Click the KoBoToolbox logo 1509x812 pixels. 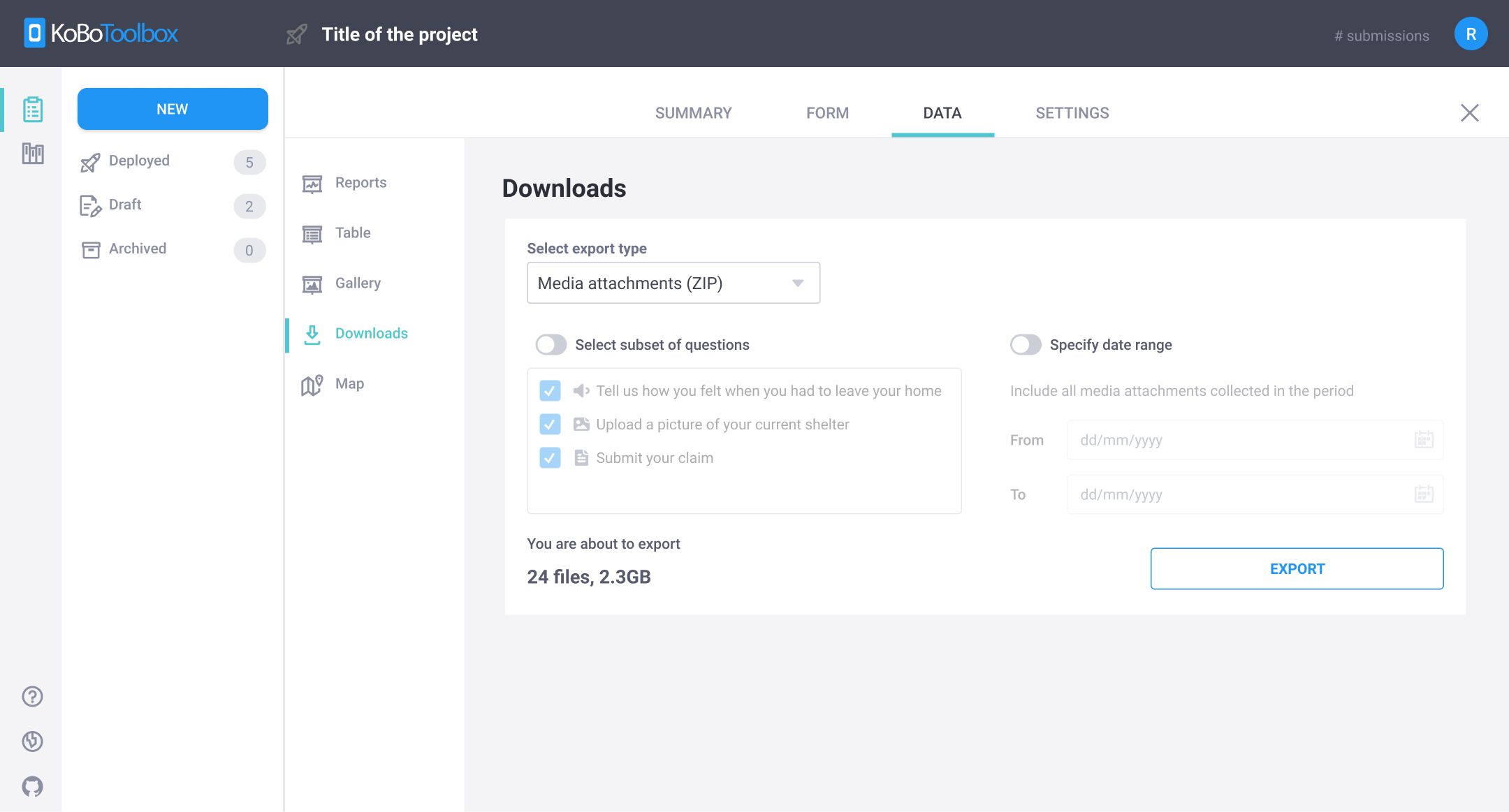click(101, 33)
